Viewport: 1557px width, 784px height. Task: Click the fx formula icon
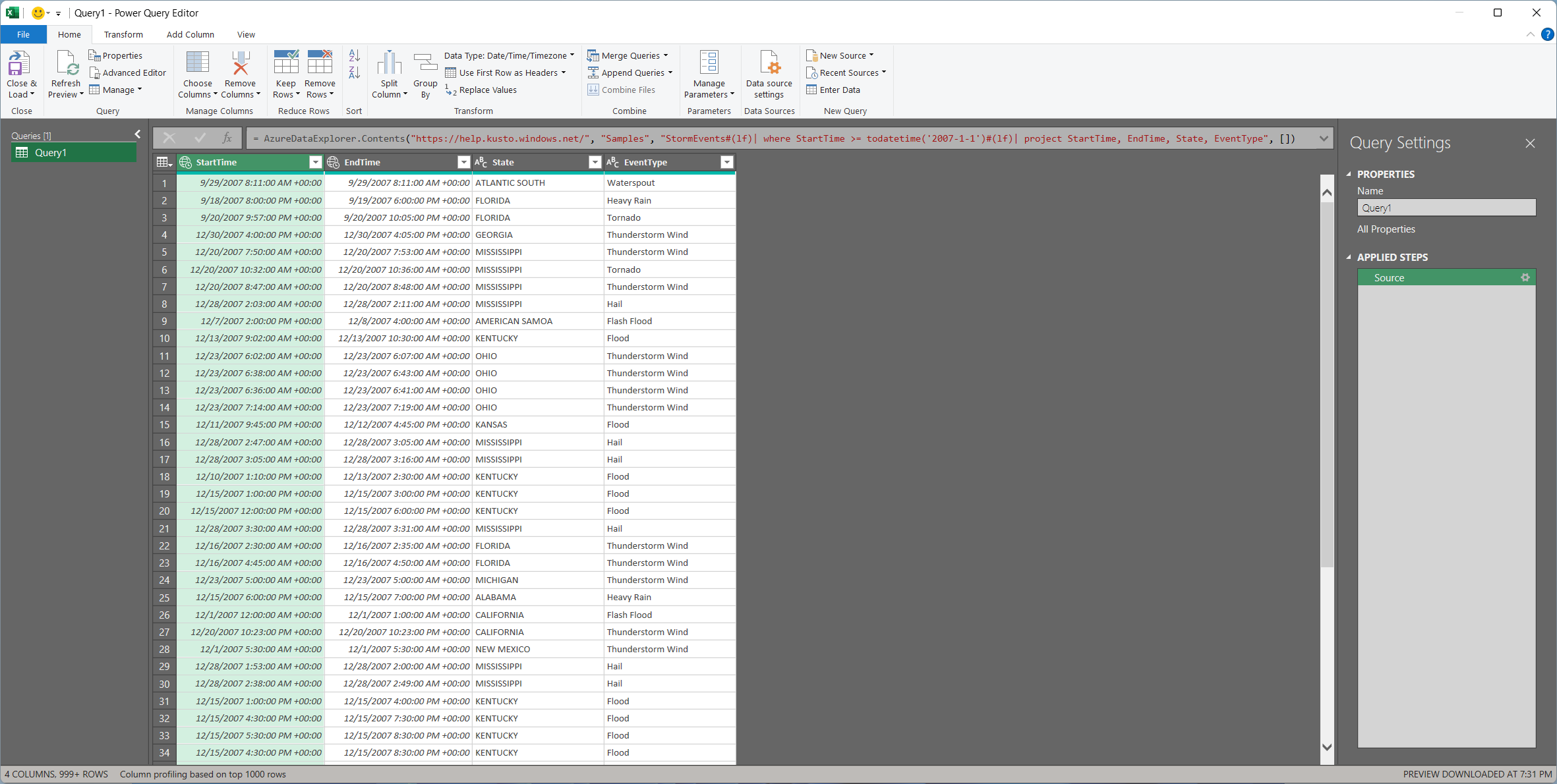227,138
